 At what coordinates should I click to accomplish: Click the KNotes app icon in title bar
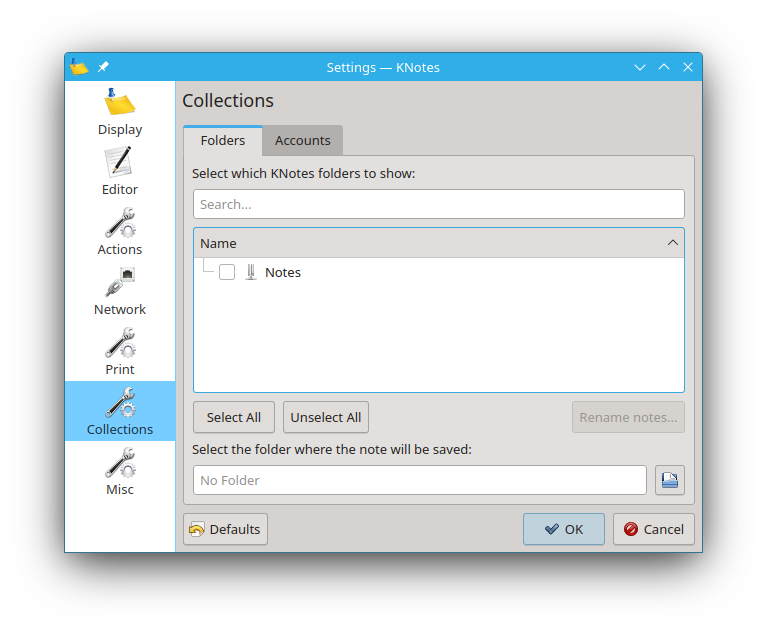[x=79, y=67]
